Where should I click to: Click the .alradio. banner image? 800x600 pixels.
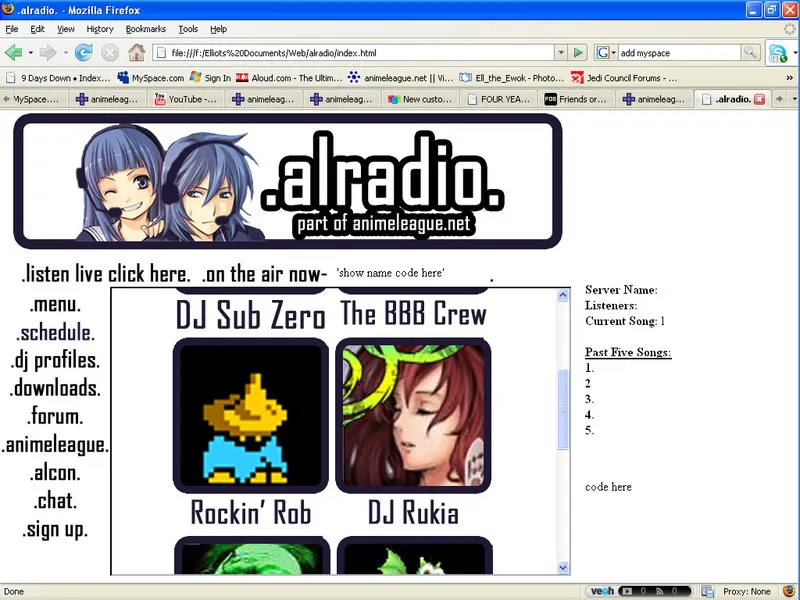[x=288, y=181]
